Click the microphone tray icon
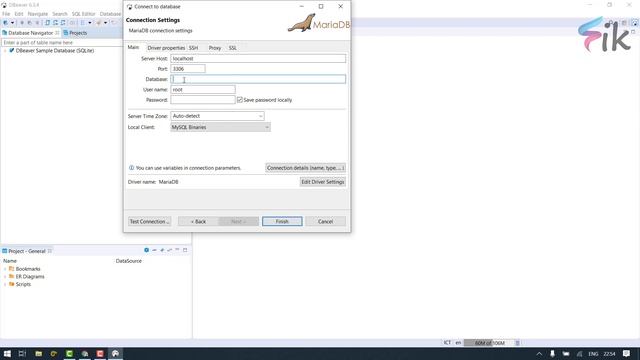Image resolution: width=640 pixels, height=360 pixels. [552, 354]
